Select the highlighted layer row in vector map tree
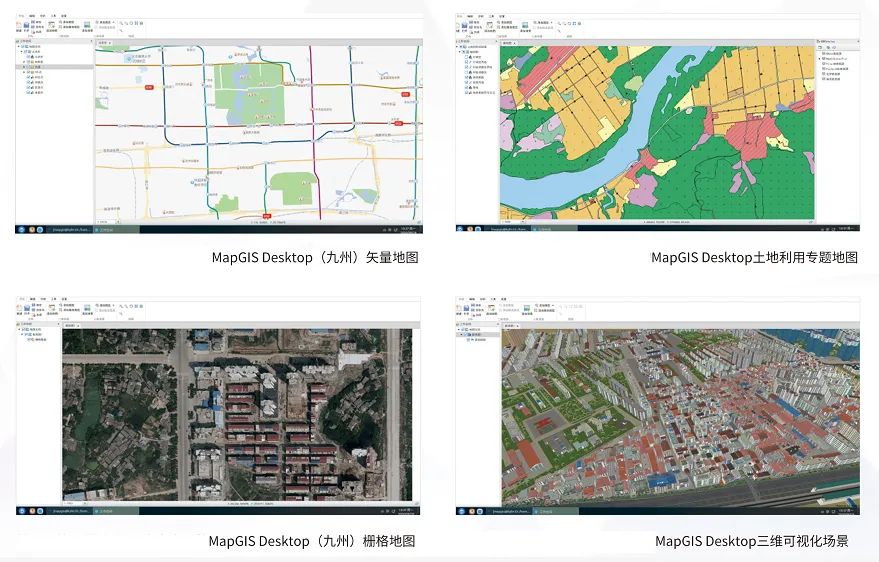Viewport: 879px width, 562px height. tap(54, 67)
